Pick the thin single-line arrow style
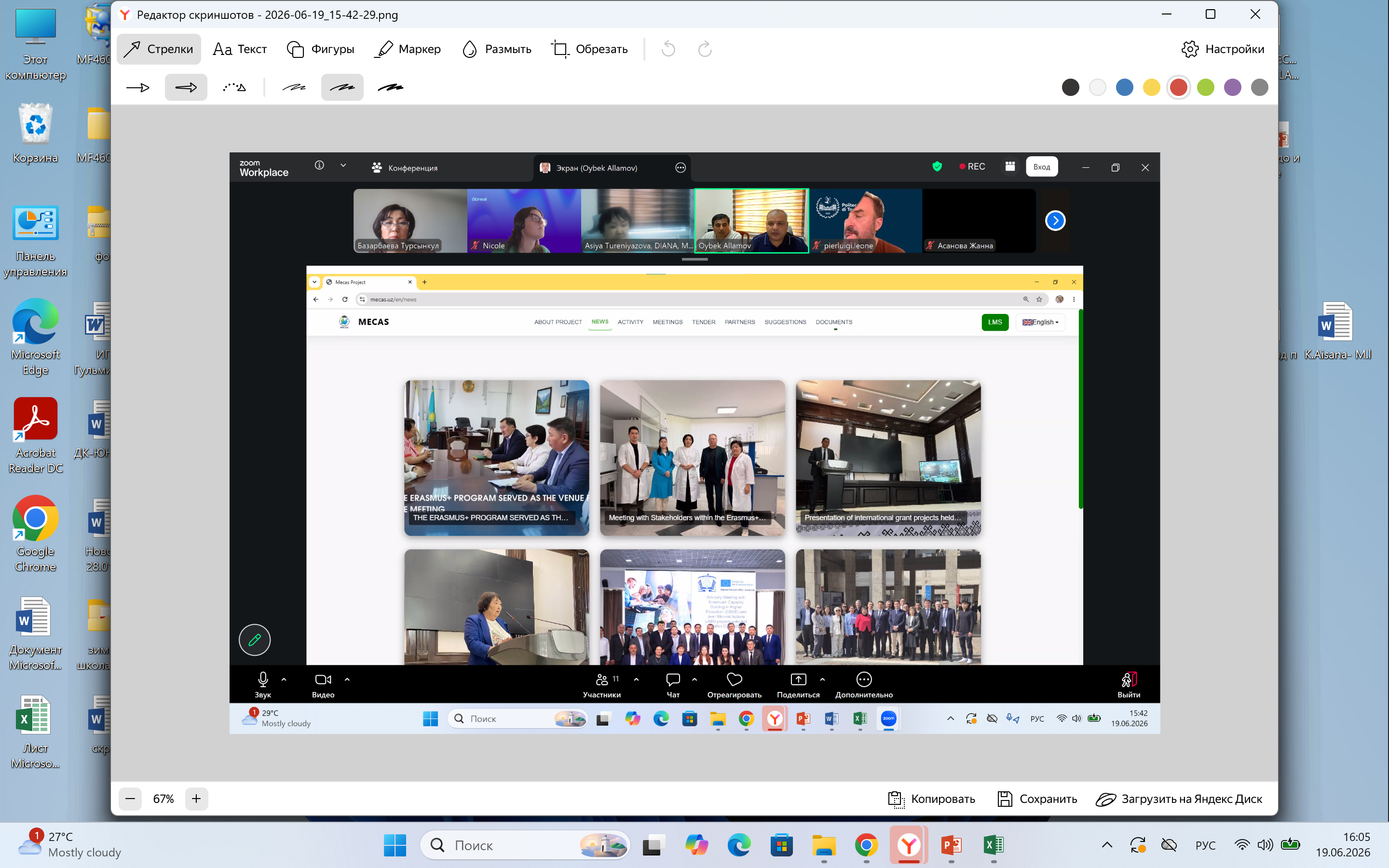The width and height of the screenshot is (1389, 868). [x=138, y=87]
